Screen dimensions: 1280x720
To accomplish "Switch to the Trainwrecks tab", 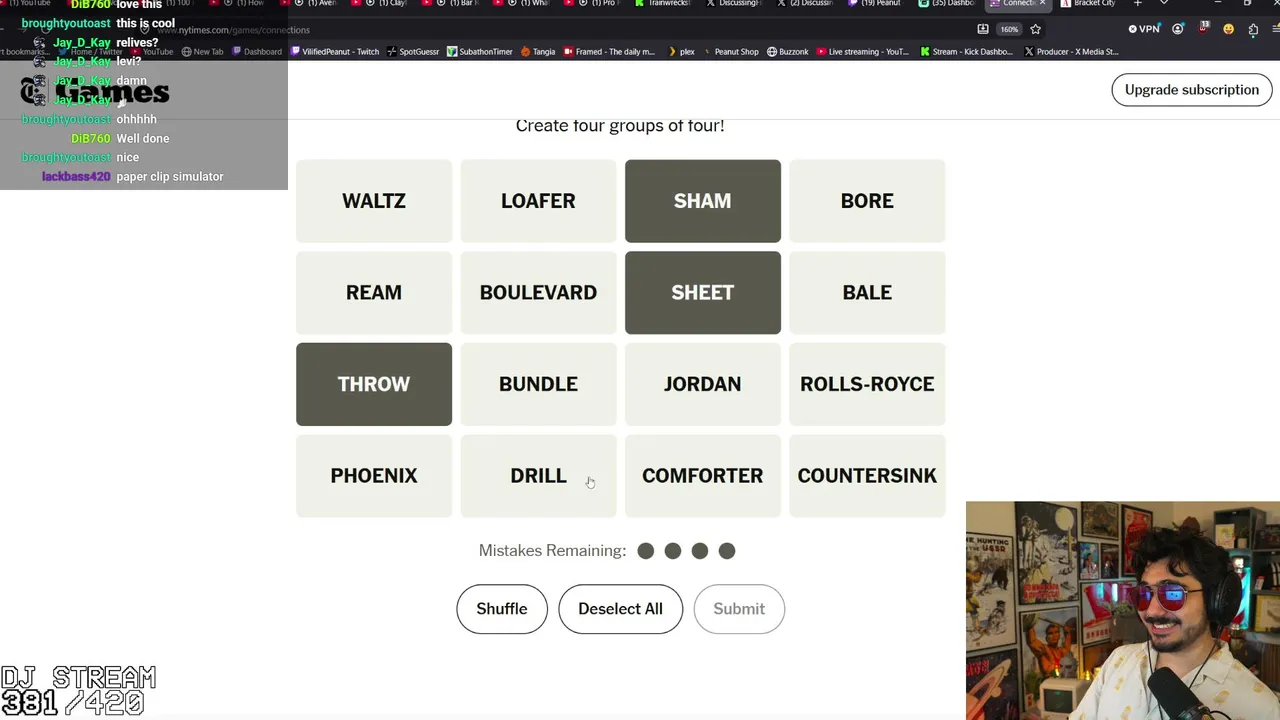I will 663,4.
